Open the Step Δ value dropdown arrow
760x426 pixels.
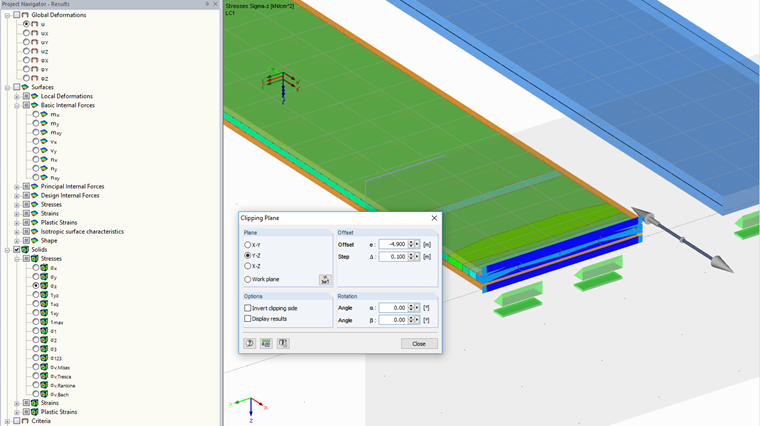coord(417,256)
